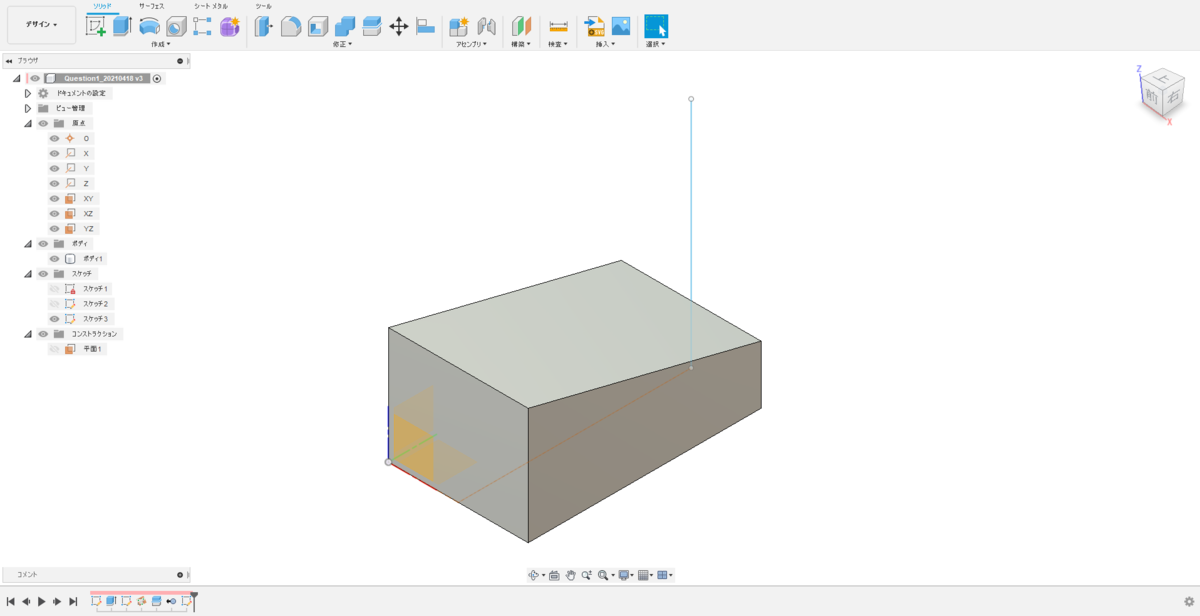This screenshot has width=1200, height=616.
Task: Switch to ツール tab
Action: (263, 6)
